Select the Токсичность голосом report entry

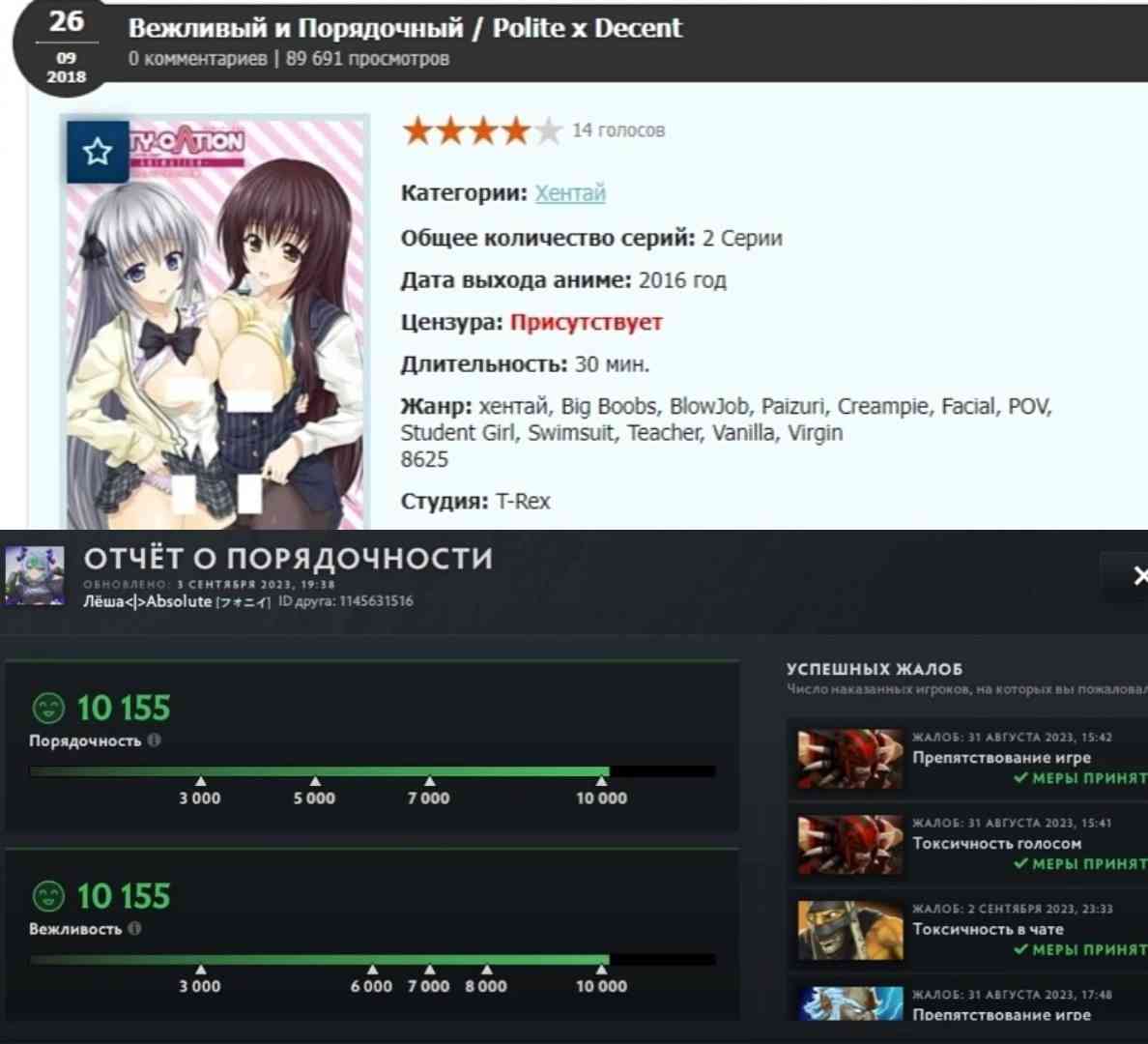[x=967, y=844]
